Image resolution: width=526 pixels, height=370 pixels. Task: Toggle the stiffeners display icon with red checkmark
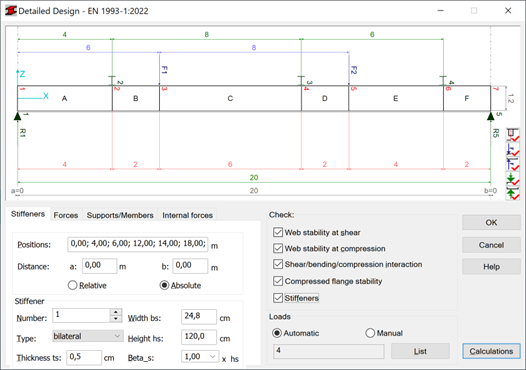pos(512,135)
